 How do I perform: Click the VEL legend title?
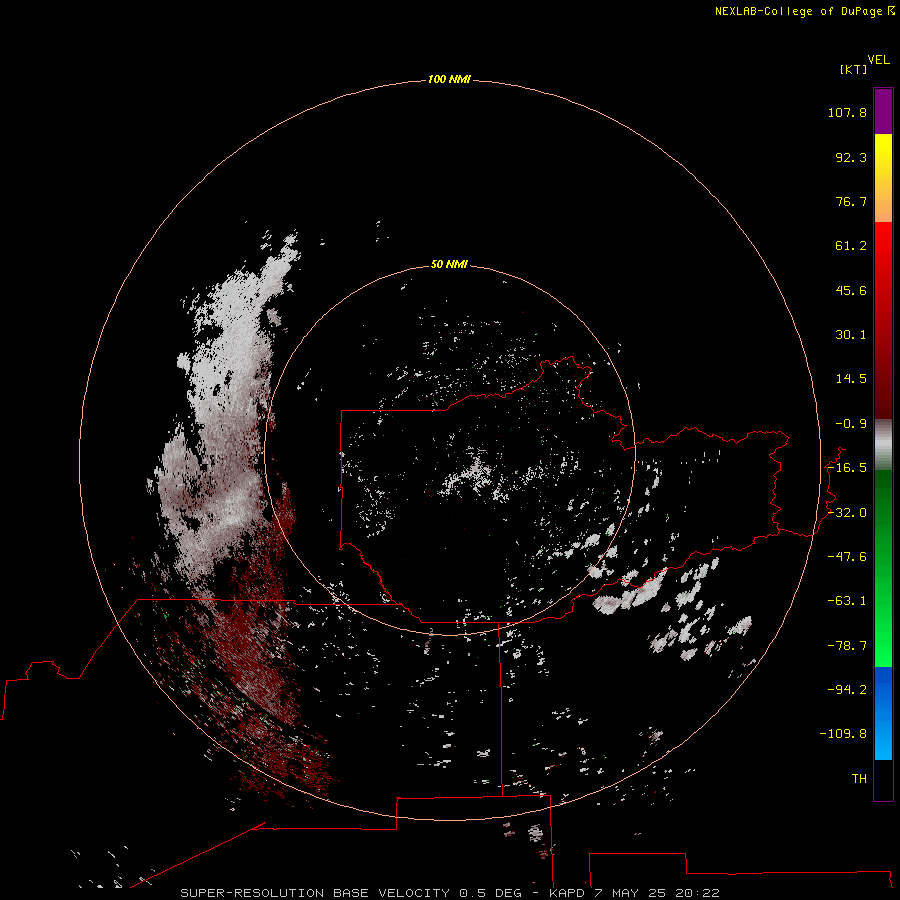tap(878, 60)
